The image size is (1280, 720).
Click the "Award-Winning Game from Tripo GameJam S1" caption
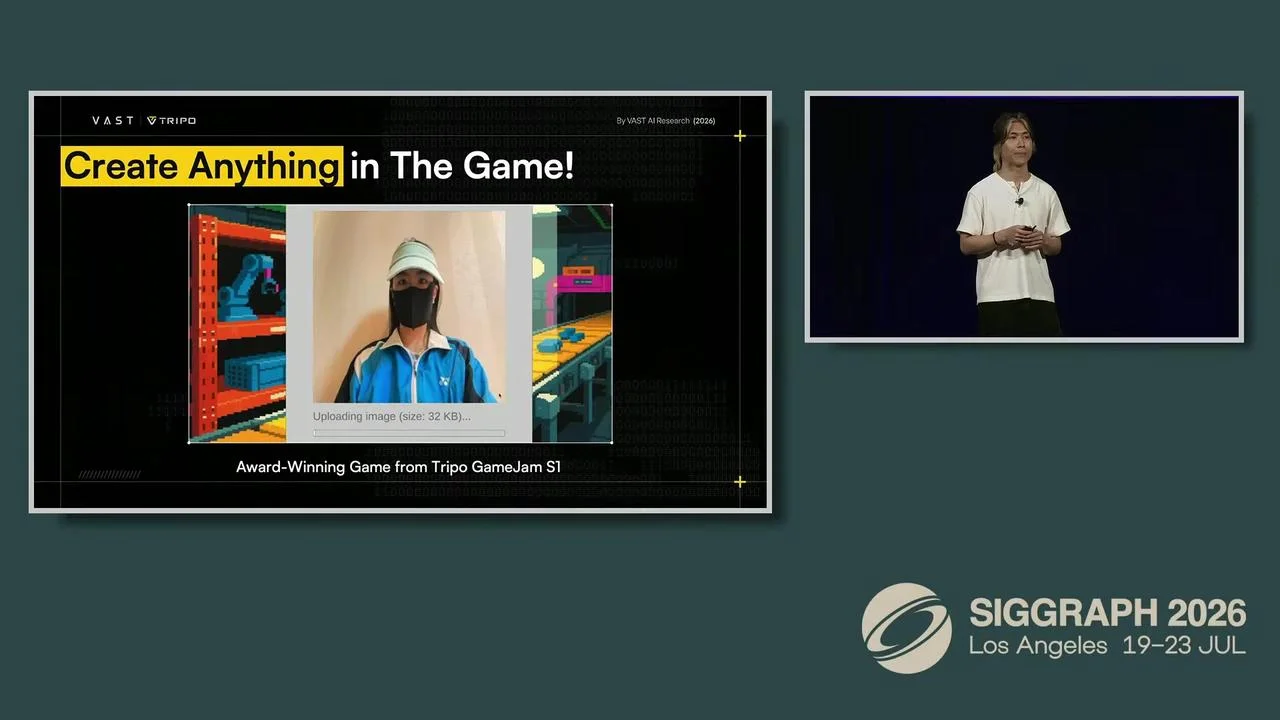click(x=398, y=467)
